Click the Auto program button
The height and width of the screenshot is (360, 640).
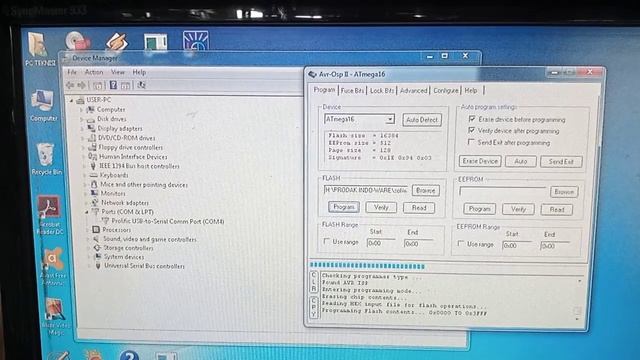point(521,161)
